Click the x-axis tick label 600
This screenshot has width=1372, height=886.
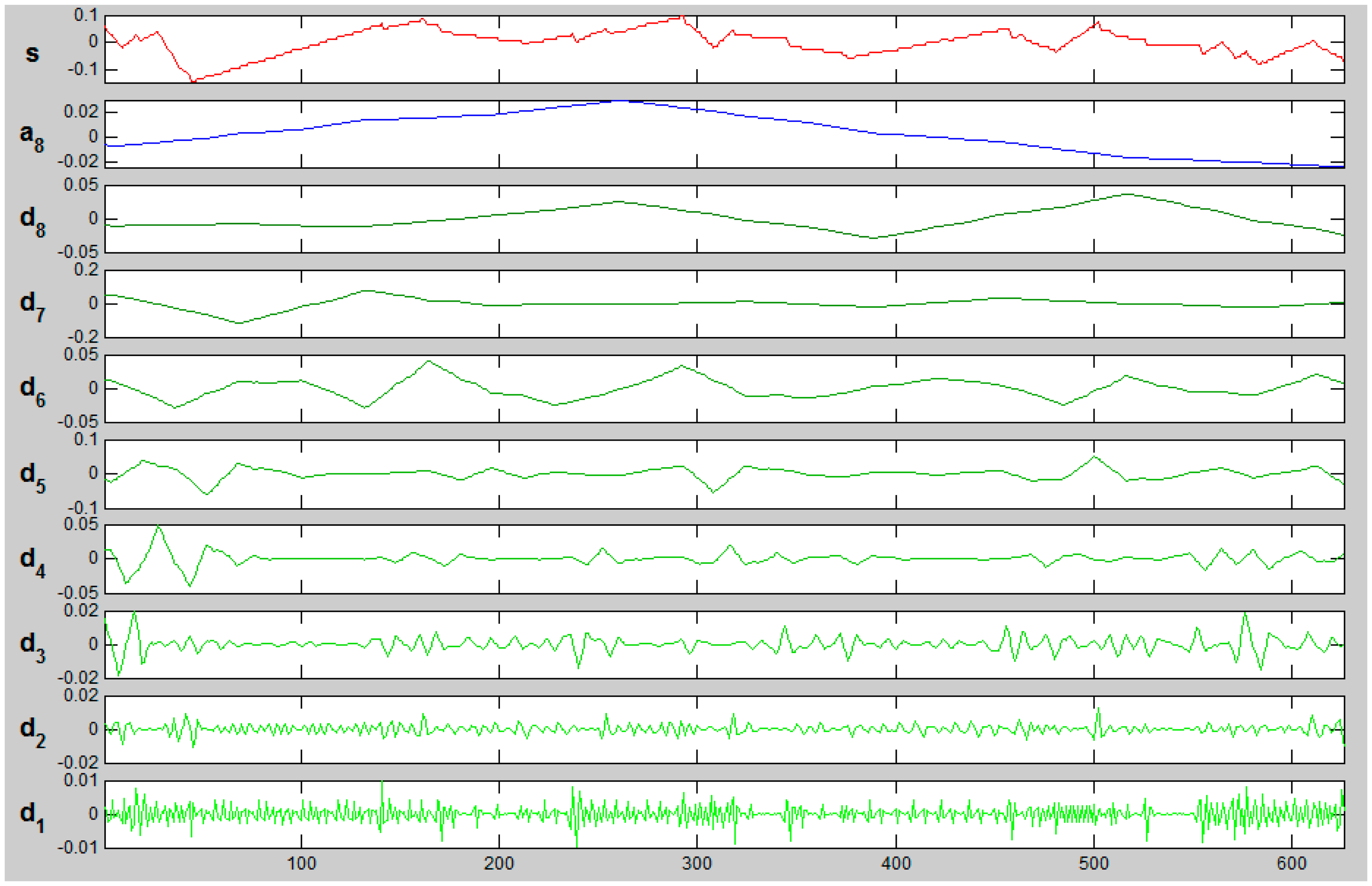click(x=1292, y=863)
